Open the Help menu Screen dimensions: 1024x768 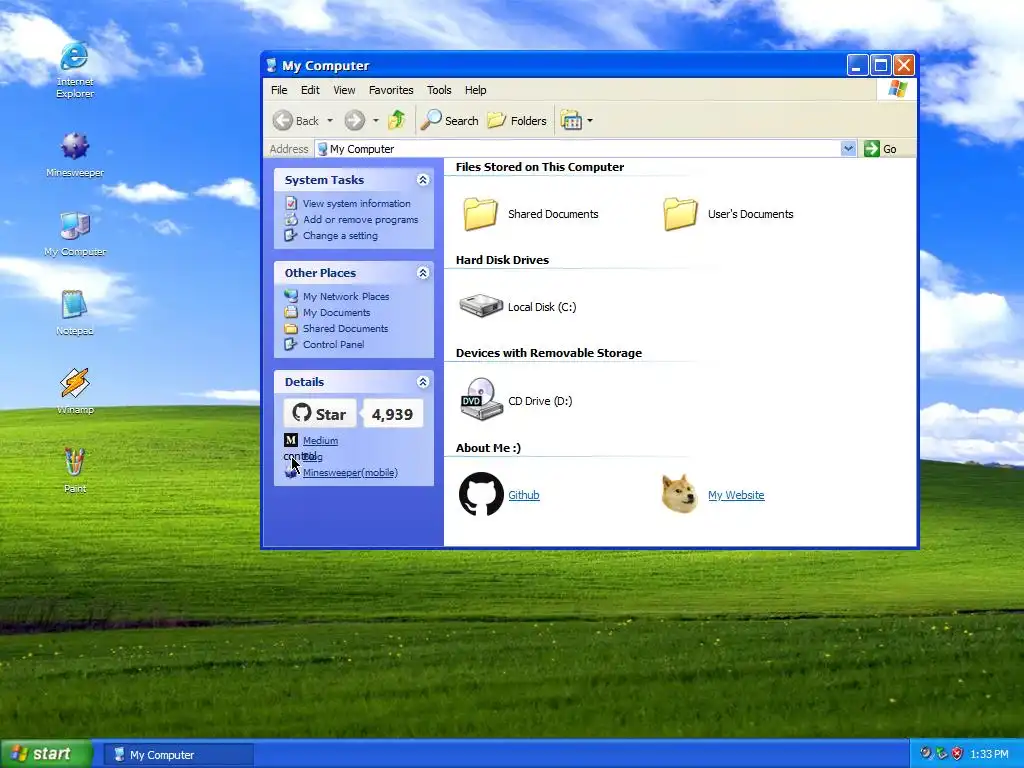(475, 90)
